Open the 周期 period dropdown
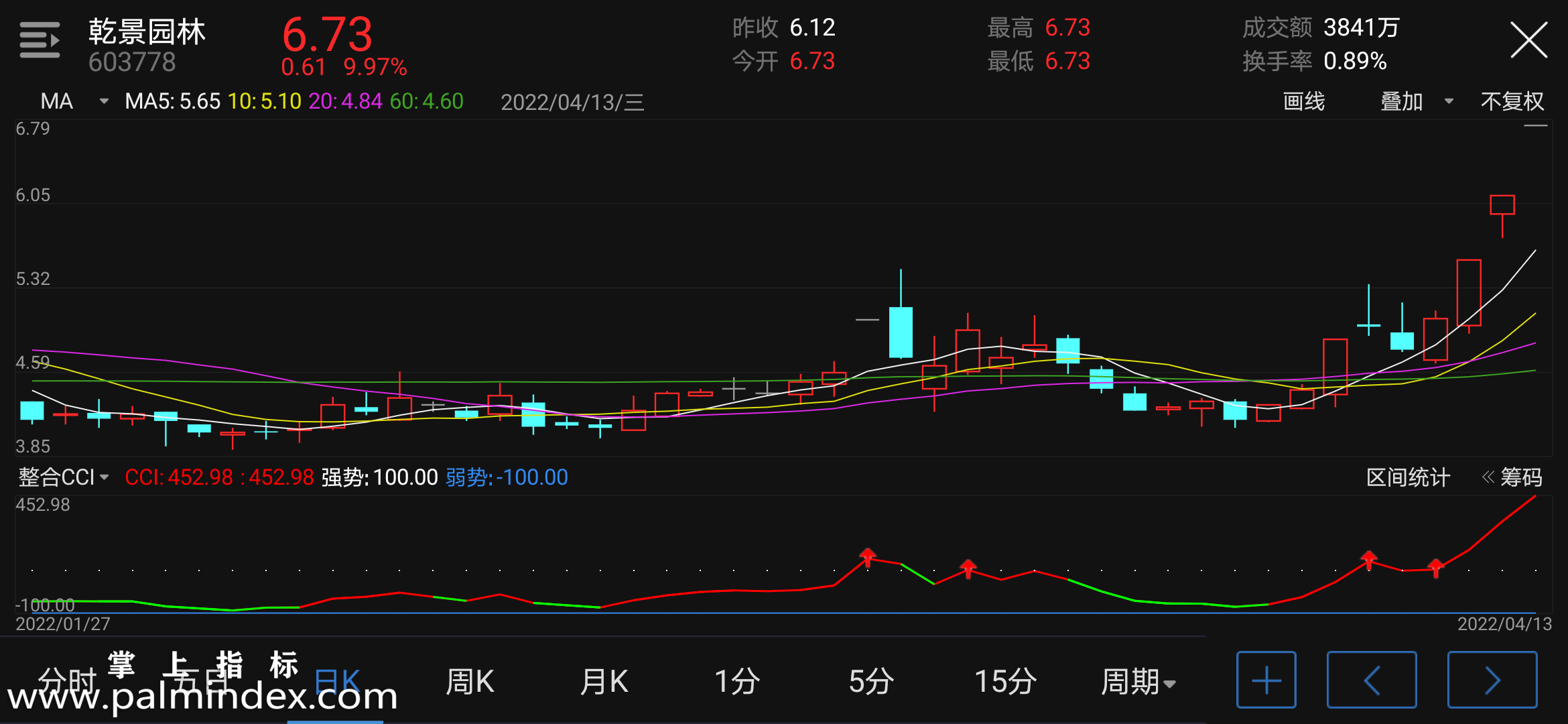 (x=1138, y=682)
